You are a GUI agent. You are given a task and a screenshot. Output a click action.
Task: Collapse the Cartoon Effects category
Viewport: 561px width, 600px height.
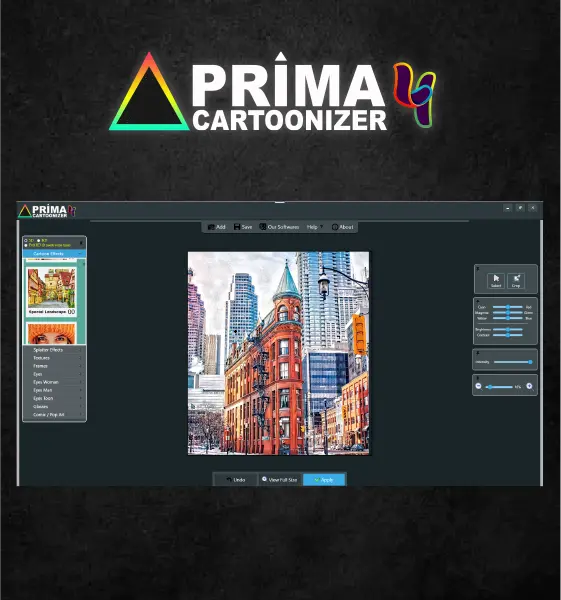(54, 254)
